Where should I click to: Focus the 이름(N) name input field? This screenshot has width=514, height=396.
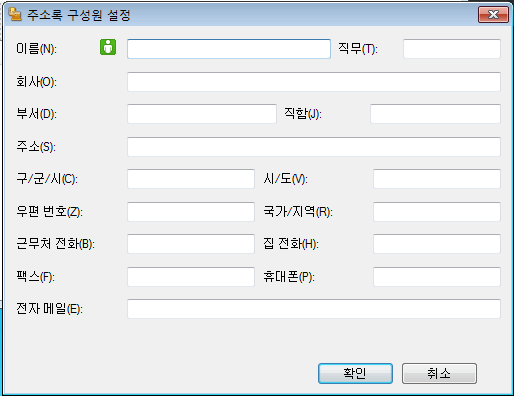click(x=229, y=49)
